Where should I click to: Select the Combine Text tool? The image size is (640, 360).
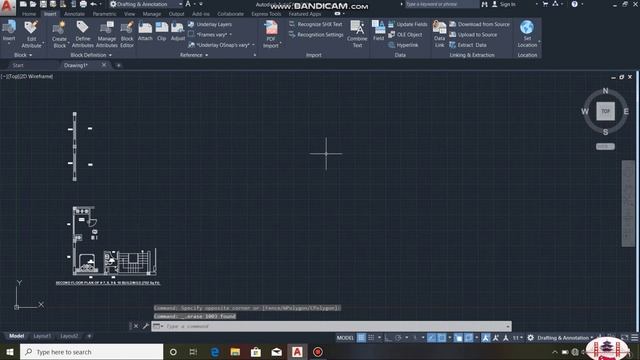357,34
